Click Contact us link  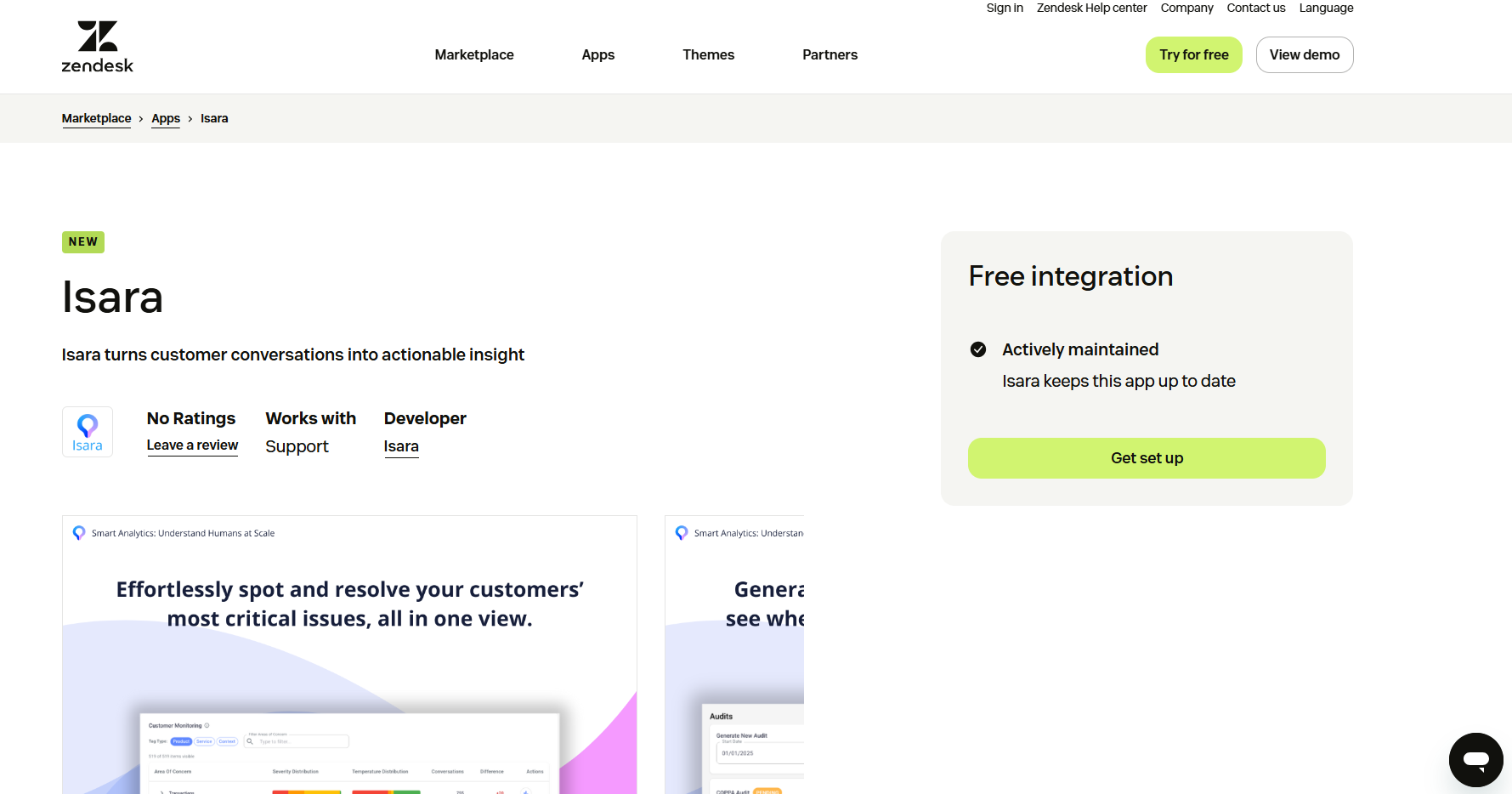pyautogui.click(x=1255, y=8)
